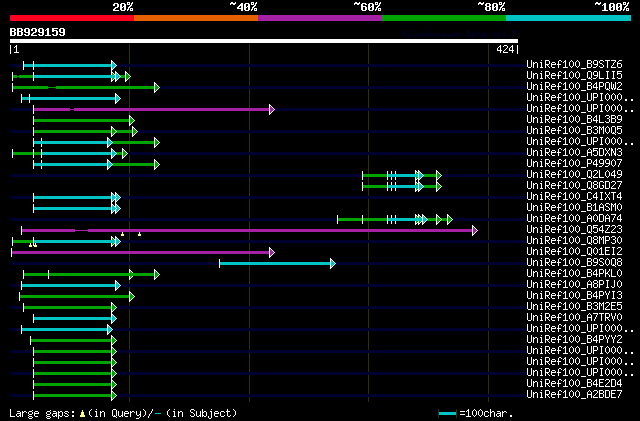640x421 pixels.
Task: Click the cyan ~100% identity legend segment
Action: click(x=569, y=18)
